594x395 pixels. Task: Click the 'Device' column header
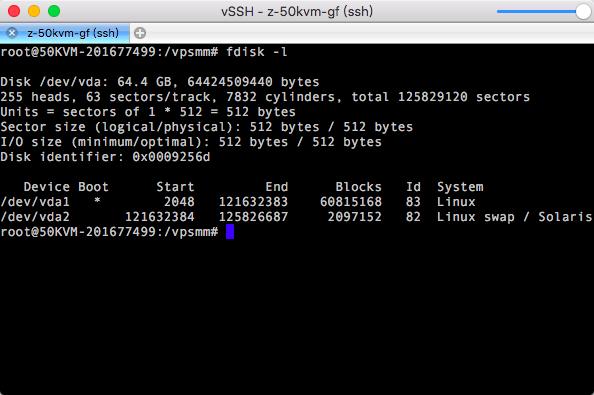click(47, 187)
